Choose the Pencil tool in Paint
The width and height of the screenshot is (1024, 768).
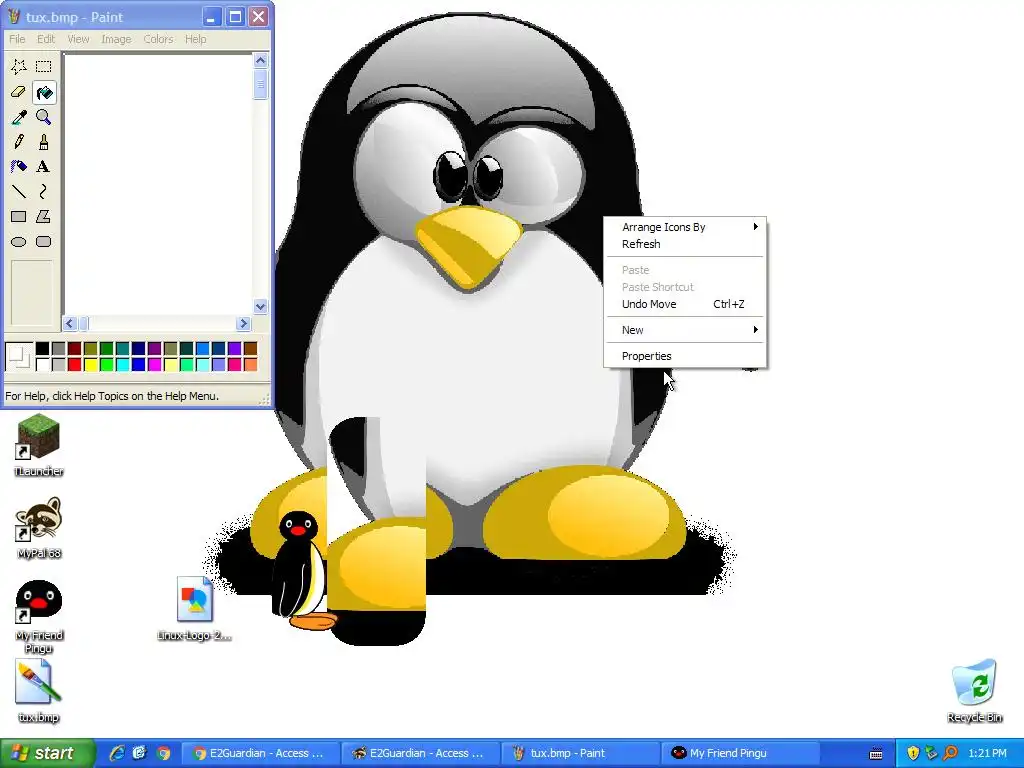tap(19, 142)
